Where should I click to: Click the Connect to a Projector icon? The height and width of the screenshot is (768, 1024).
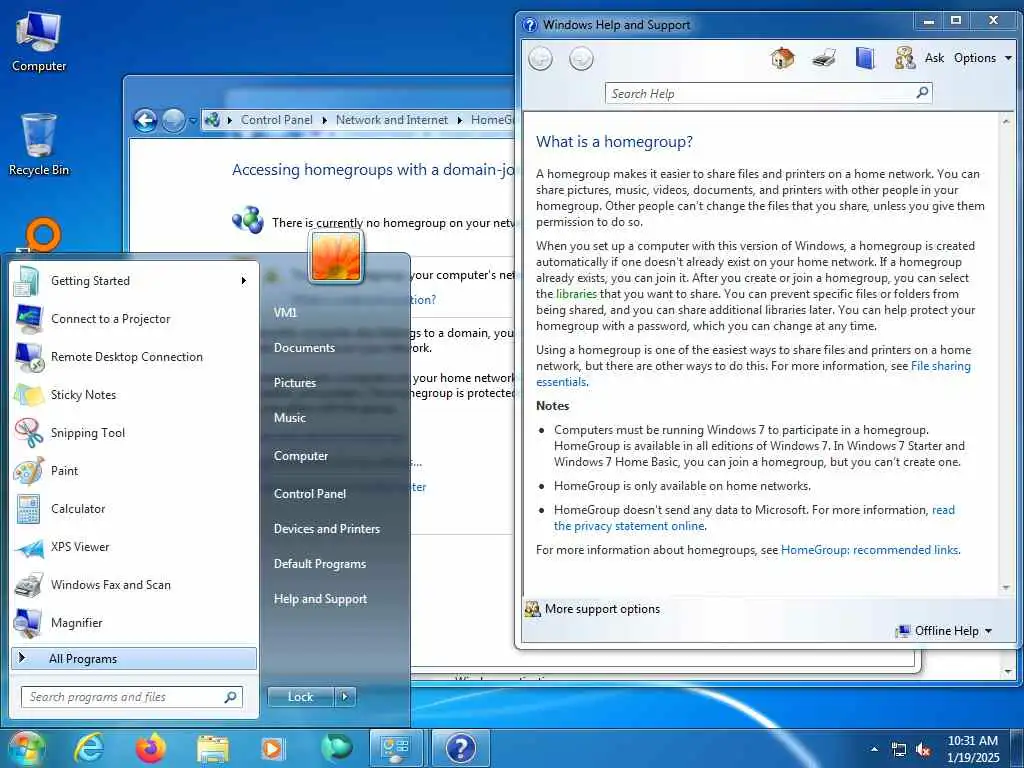[x=29, y=319]
